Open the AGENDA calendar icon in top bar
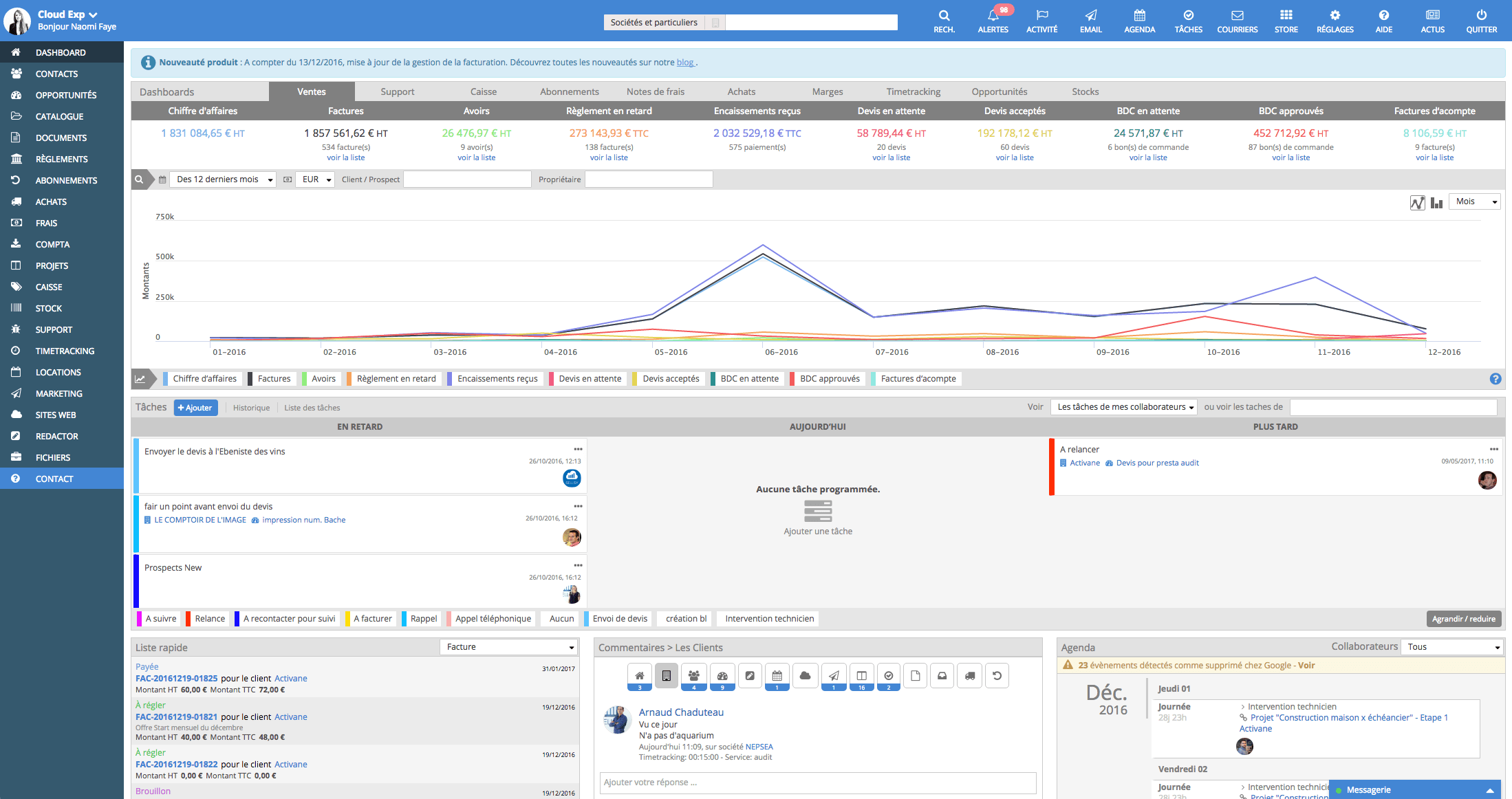1512x799 pixels. click(1140, 21)
